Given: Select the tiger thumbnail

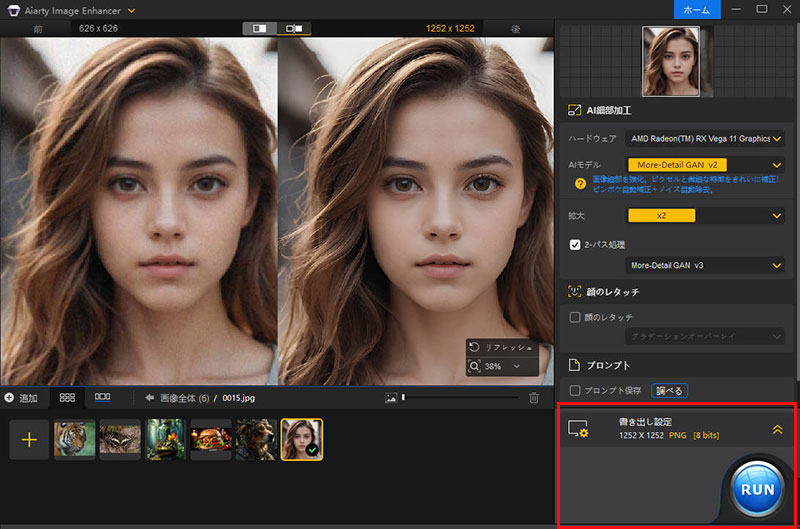Looking at the screenshot, I should (74, 439).
